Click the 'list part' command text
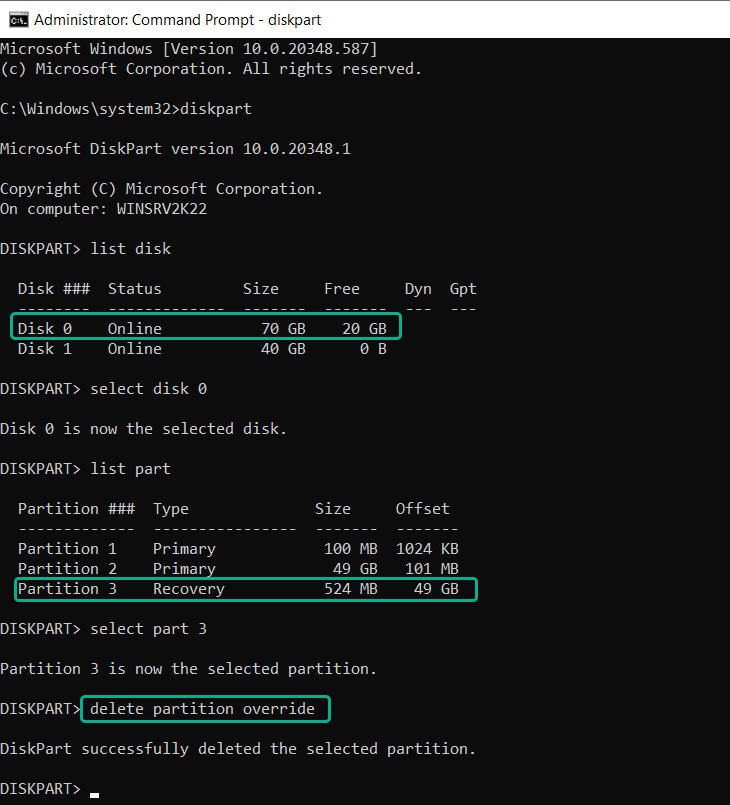 130,469
